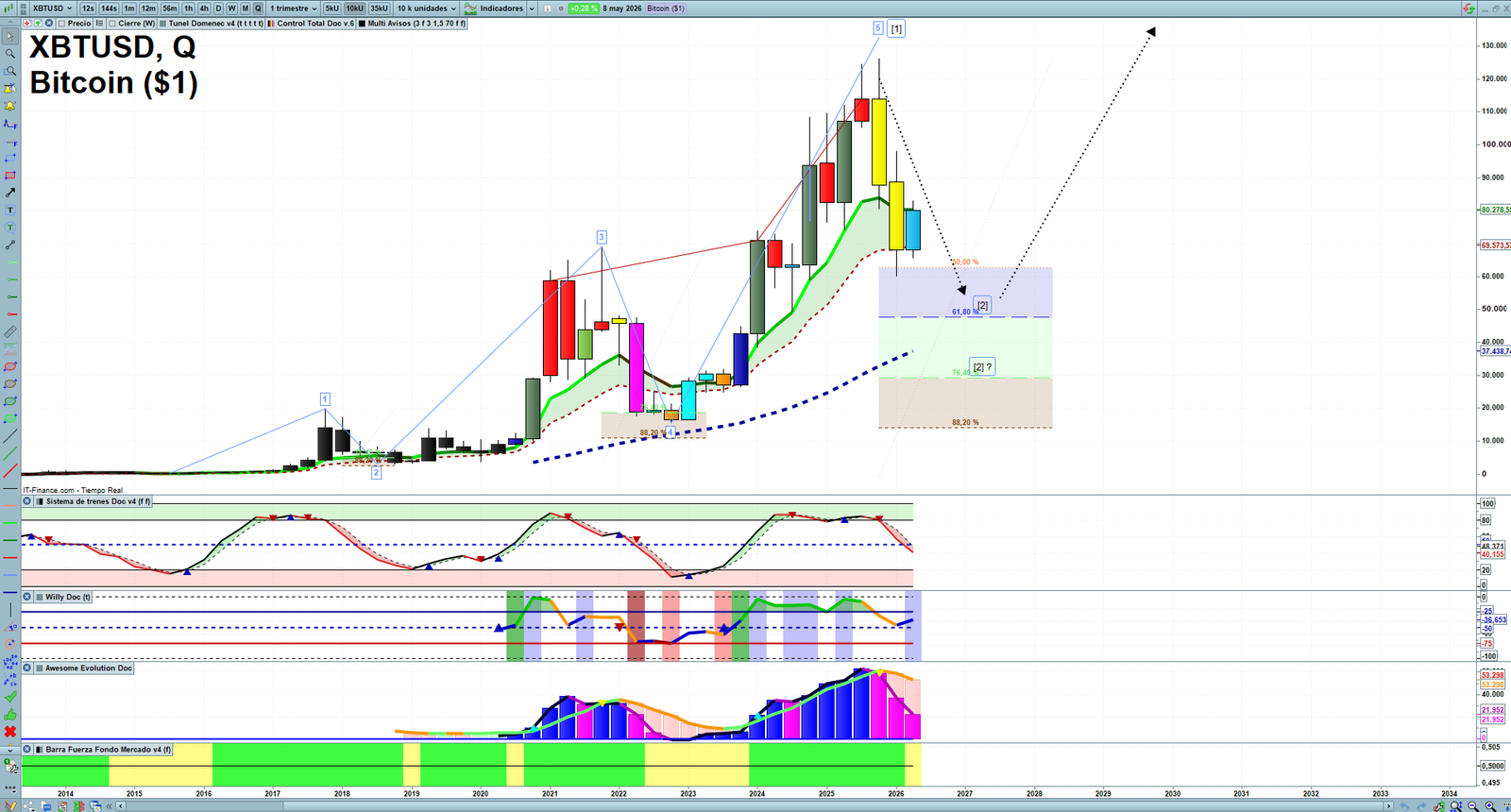Select the 1m timeframe
Screen dimensions: 1511x812
click(129, 8)
